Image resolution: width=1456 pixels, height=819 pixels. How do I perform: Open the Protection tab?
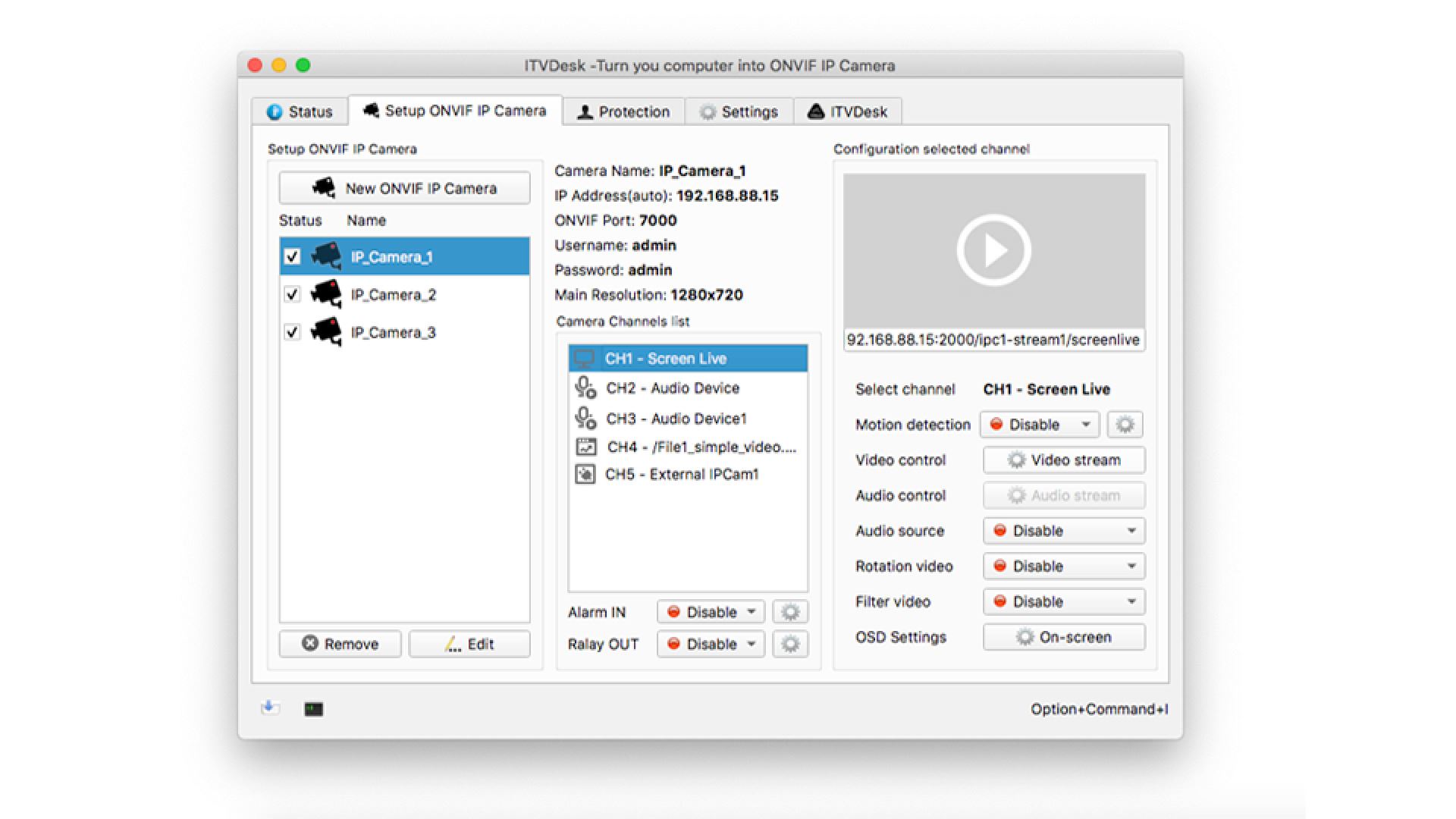623,111
